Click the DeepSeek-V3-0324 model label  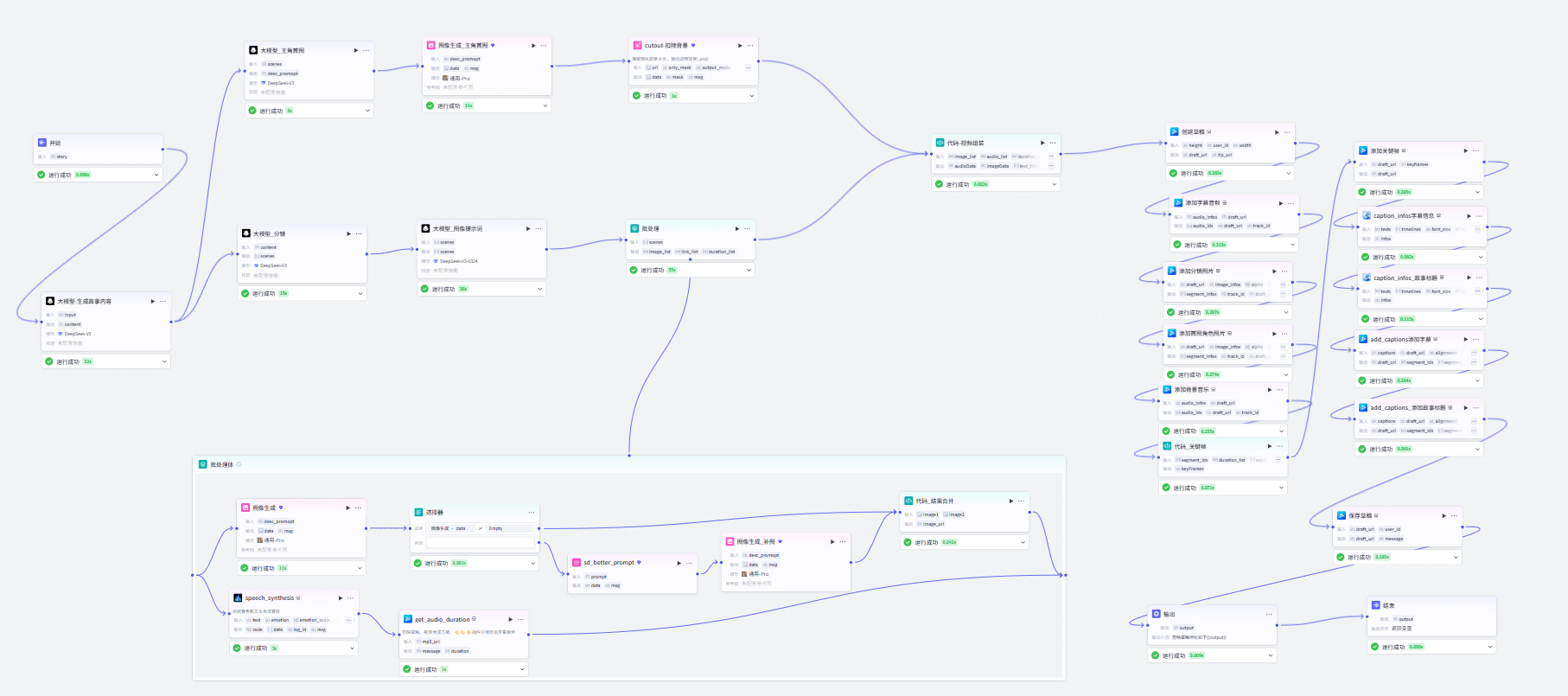458,261
